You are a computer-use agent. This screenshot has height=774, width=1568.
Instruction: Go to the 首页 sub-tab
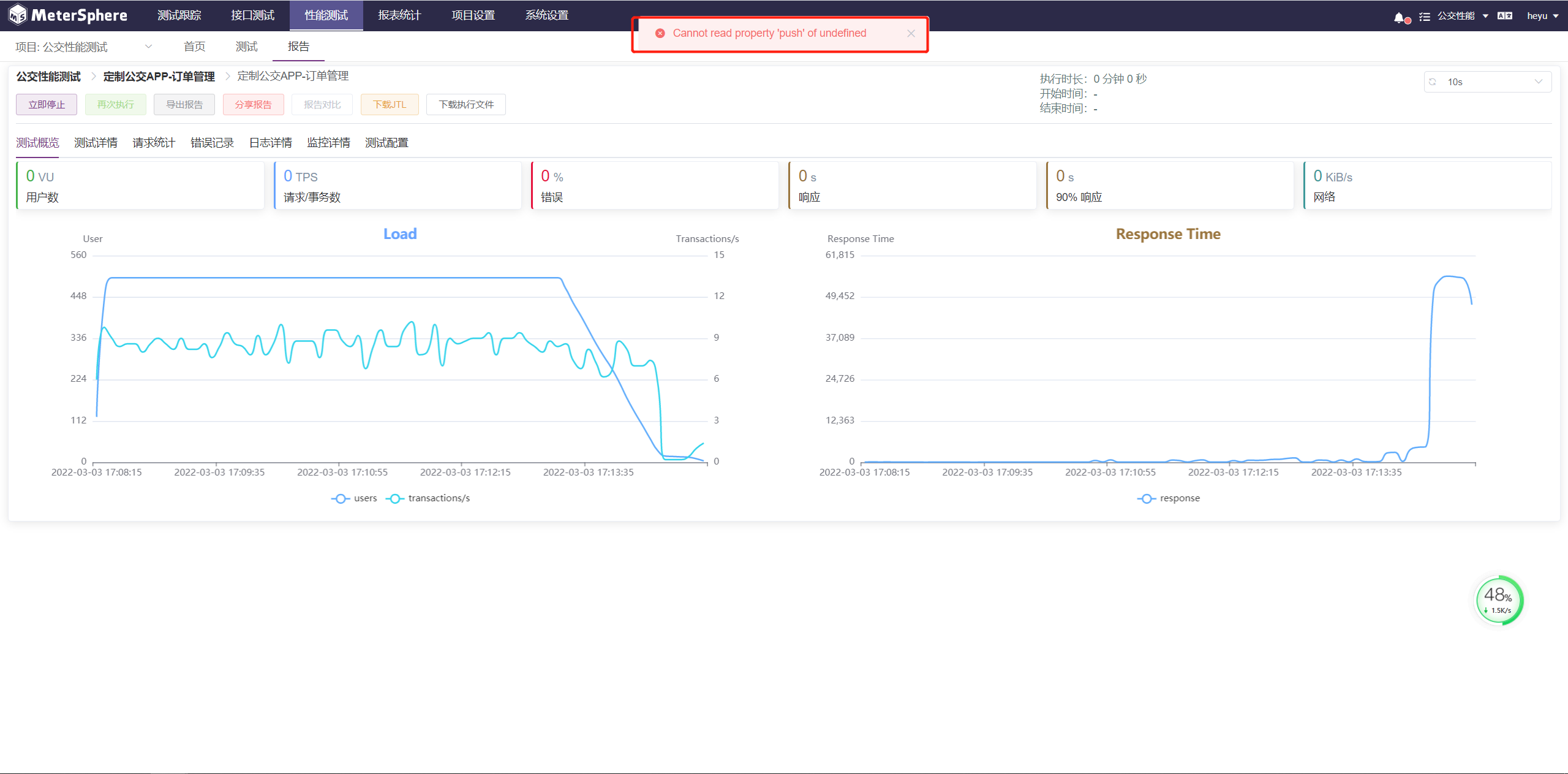pyautogui.click(x=194, y=47)
